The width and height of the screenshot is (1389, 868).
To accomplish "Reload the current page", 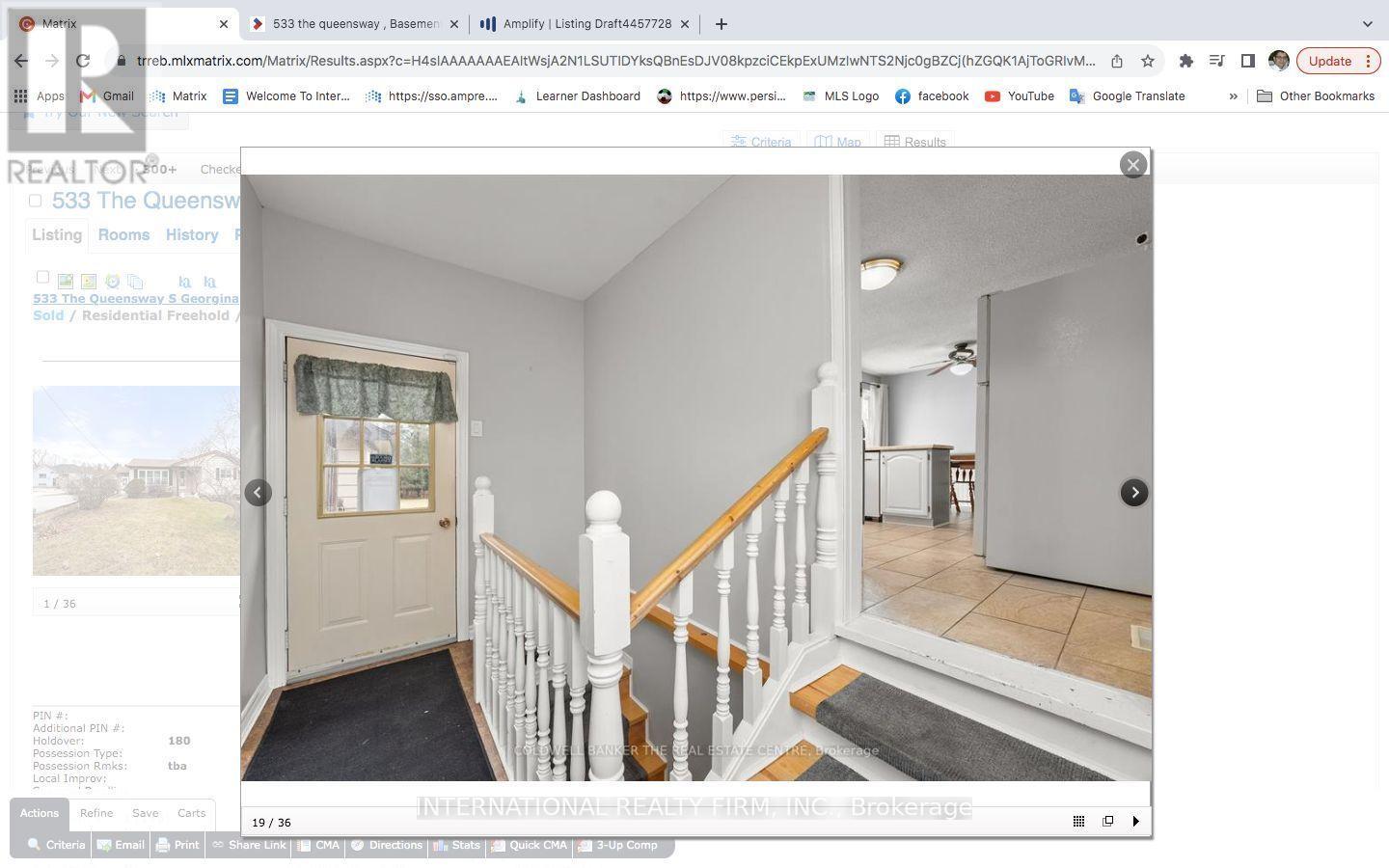I will (83, 61).
